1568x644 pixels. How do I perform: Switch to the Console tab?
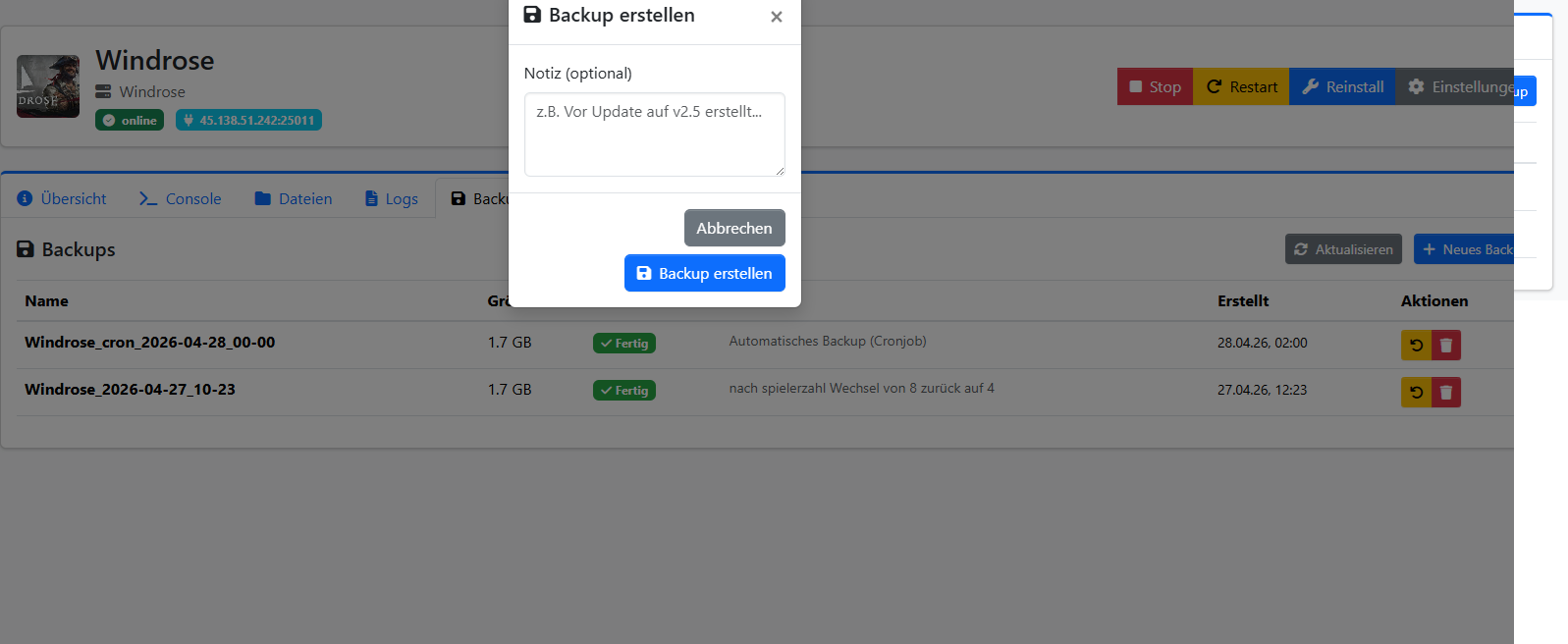[181, 198]
